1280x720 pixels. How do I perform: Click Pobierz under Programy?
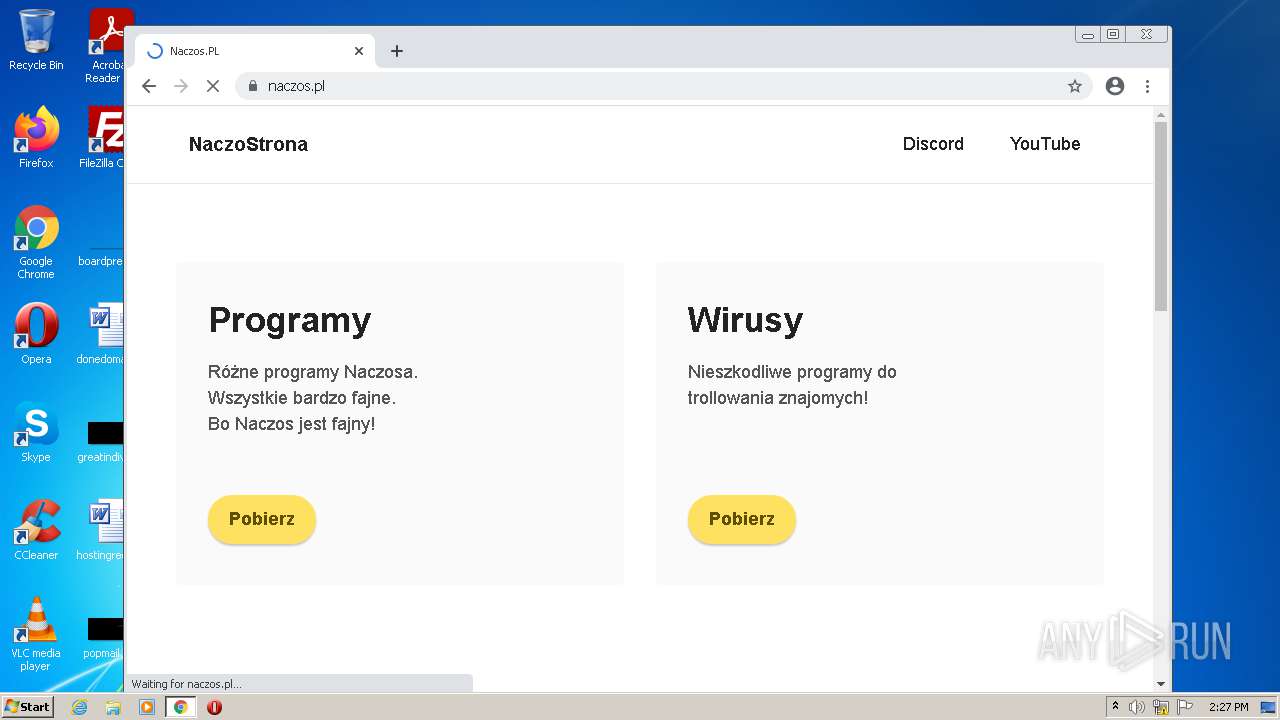click(262, 519)
